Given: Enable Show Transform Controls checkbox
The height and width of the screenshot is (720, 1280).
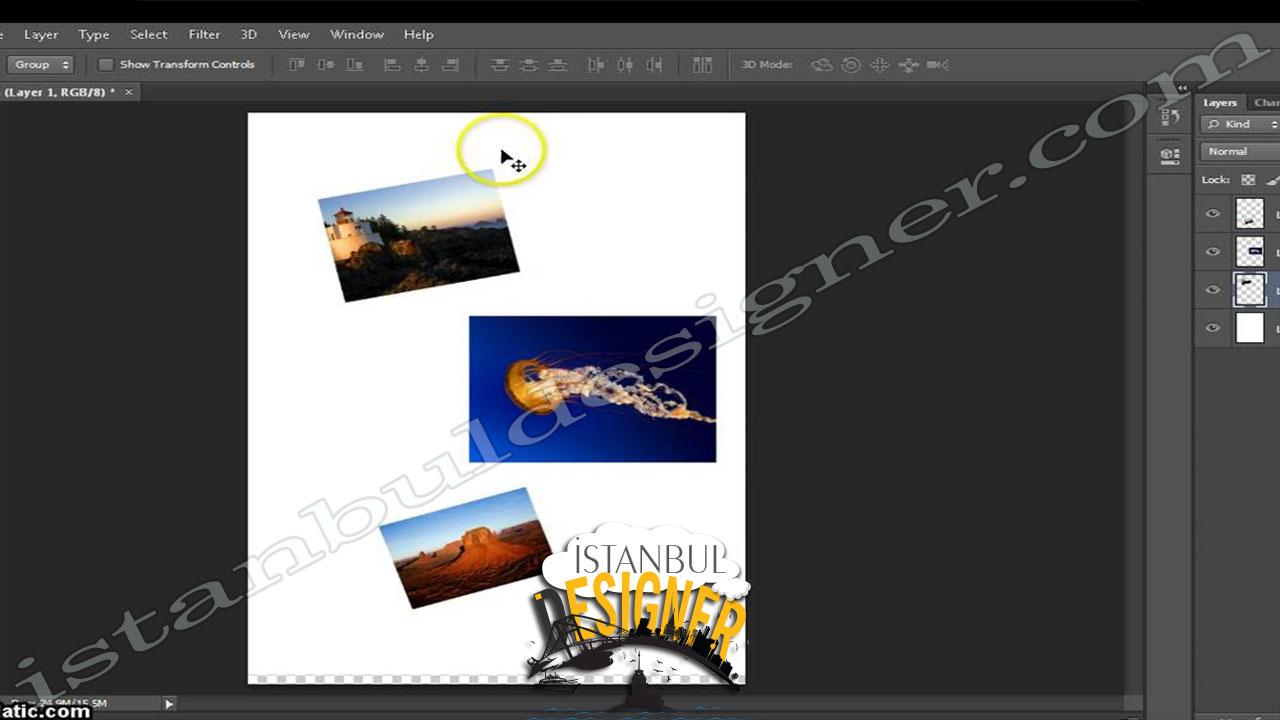Looking at the screenshot, I should 105,65.
